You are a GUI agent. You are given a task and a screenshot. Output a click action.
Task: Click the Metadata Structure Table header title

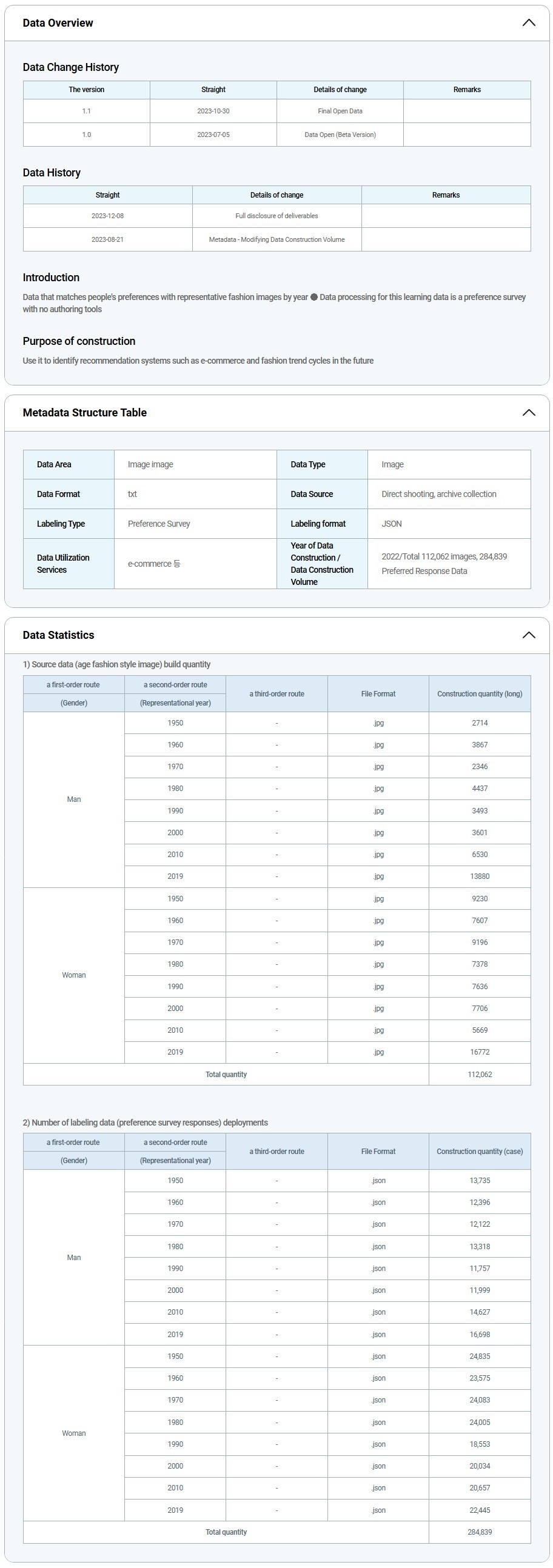pyautogui.click(x=85, y=413)
